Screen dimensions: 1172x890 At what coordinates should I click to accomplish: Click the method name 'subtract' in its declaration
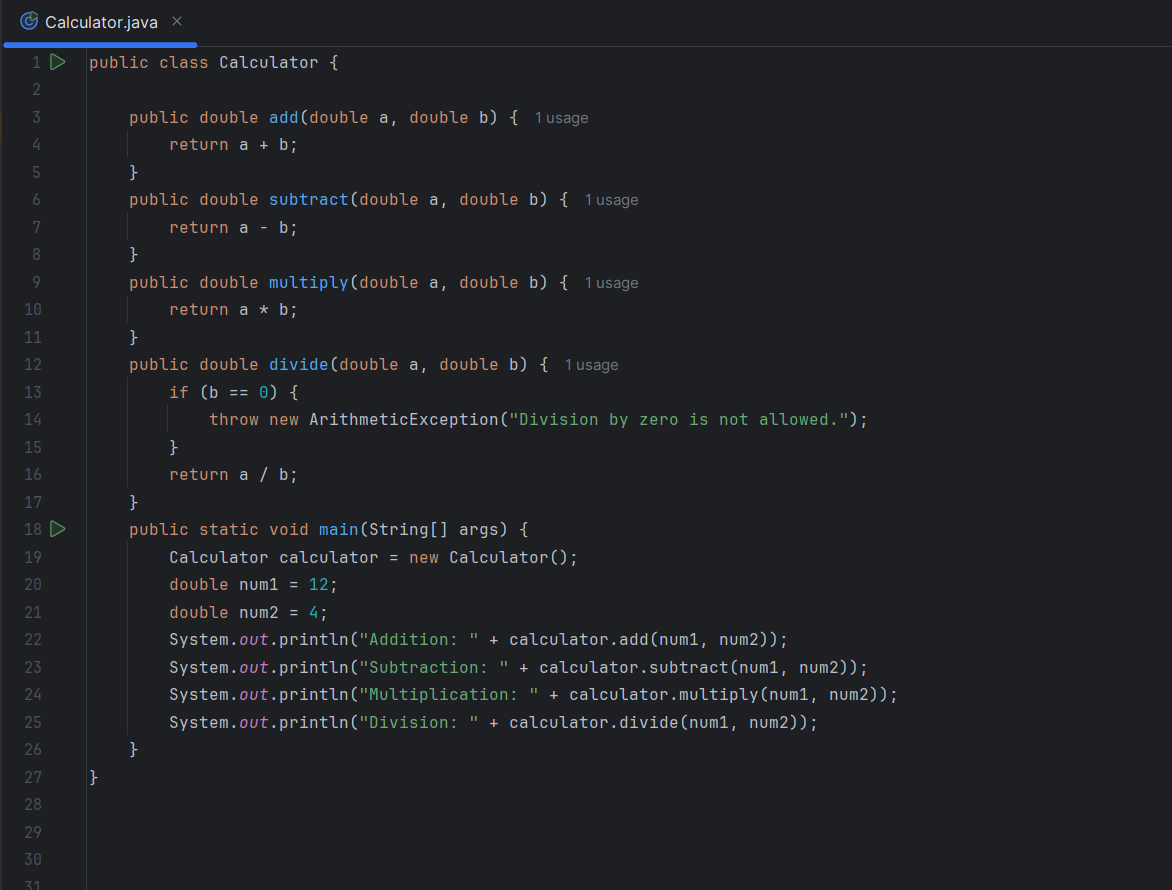point(309,200)
